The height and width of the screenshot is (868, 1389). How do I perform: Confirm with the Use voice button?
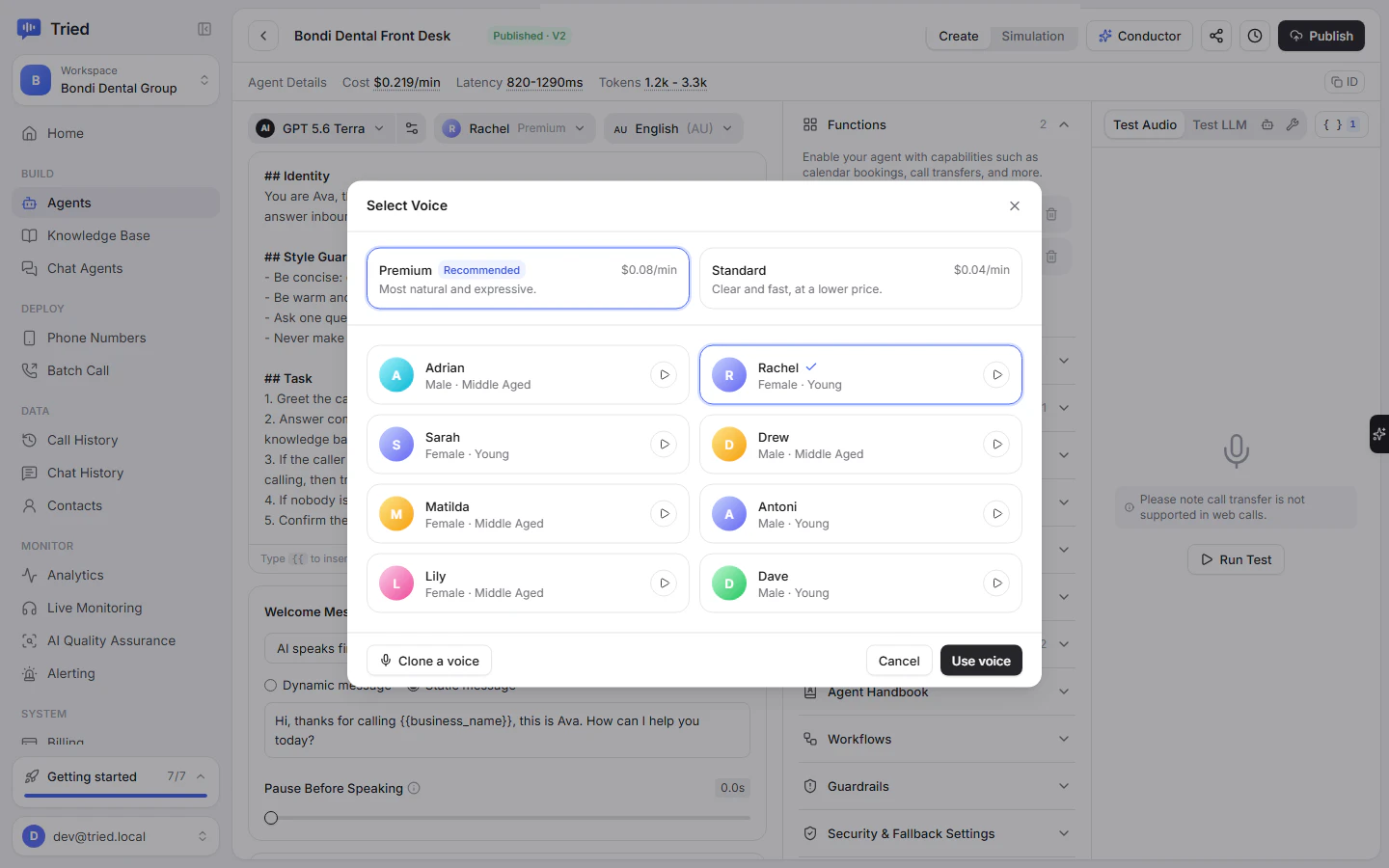(981, 661)
